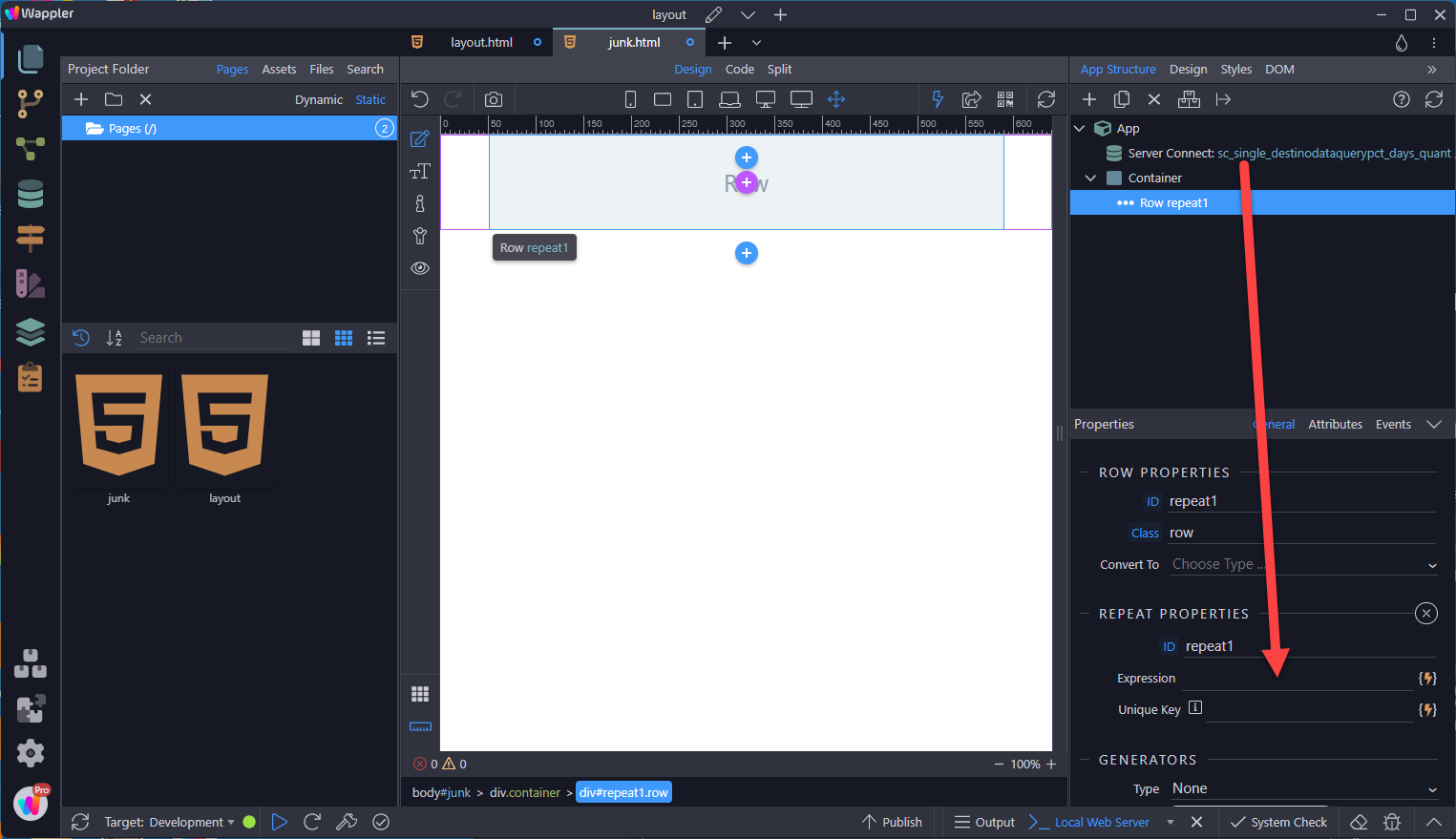Undo using the toolbar undo arrow
The image size is (1456, 839).
[x=420, y=99]
